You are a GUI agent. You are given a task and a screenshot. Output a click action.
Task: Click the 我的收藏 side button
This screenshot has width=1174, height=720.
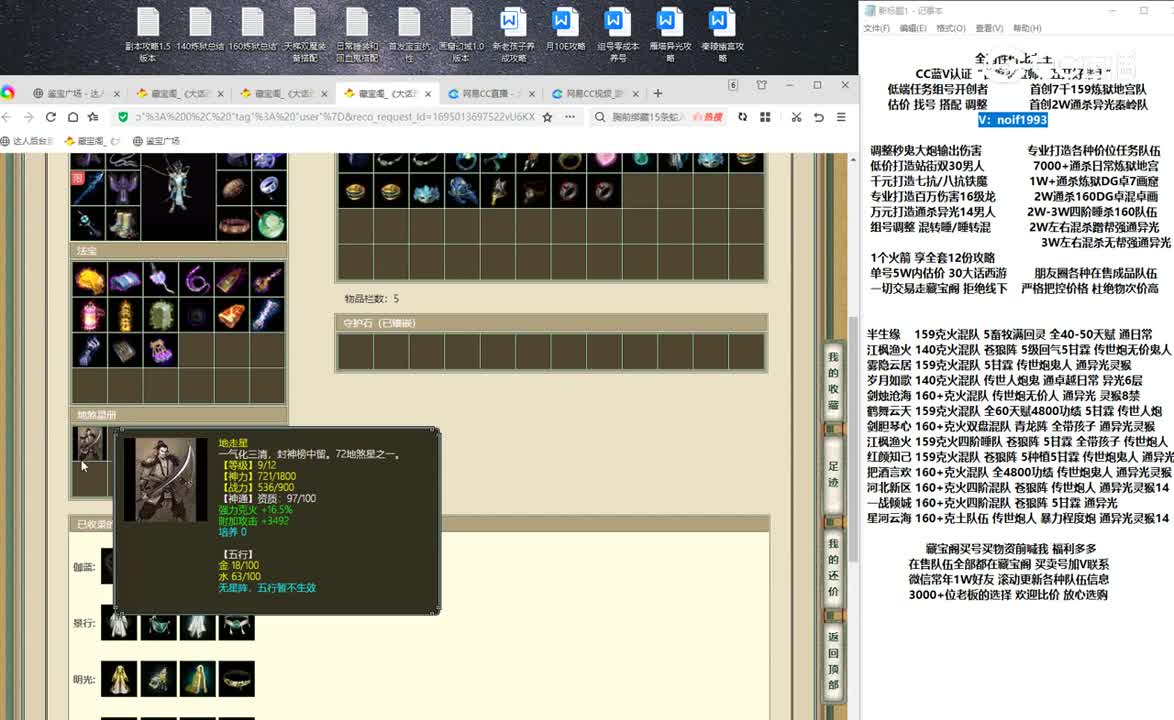pyautogui.click(x=833, y=381)
